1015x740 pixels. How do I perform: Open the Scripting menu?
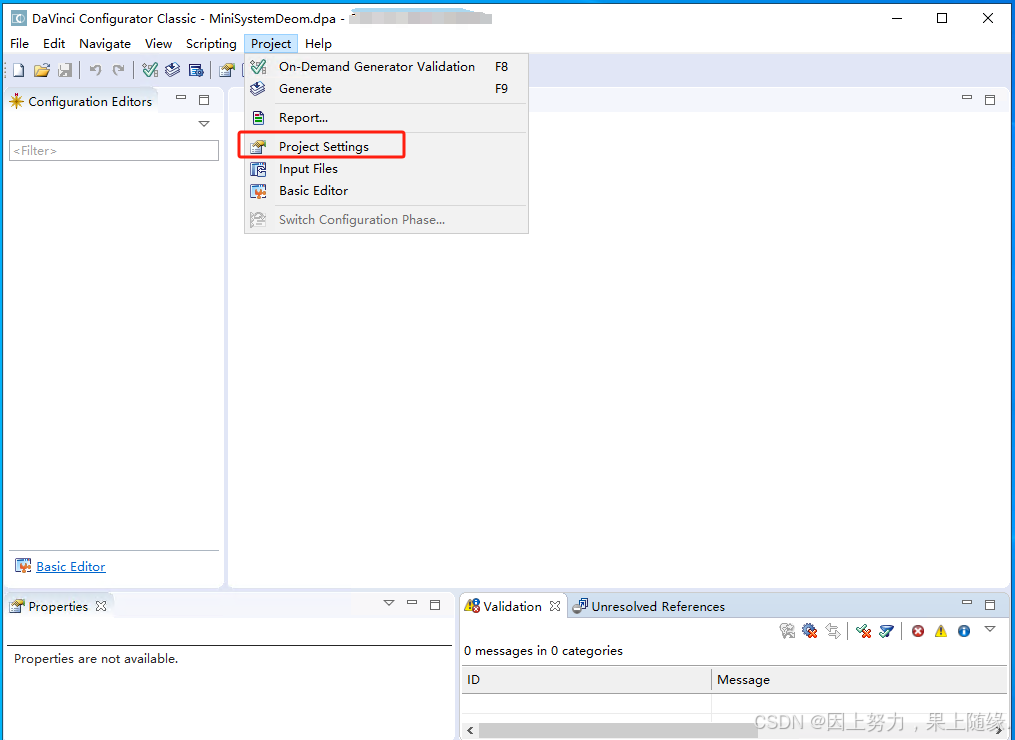pyautogui.click(x=211, y=43)
